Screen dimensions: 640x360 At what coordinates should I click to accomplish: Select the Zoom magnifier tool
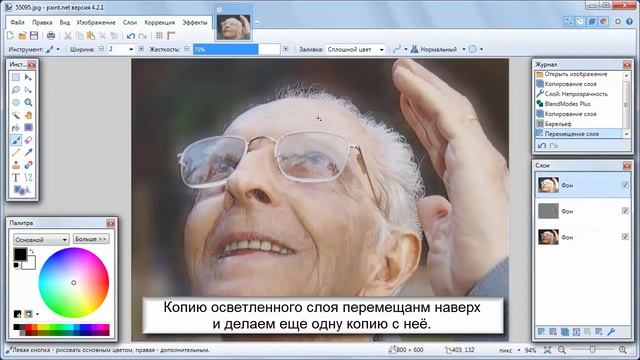click(28, 102)
